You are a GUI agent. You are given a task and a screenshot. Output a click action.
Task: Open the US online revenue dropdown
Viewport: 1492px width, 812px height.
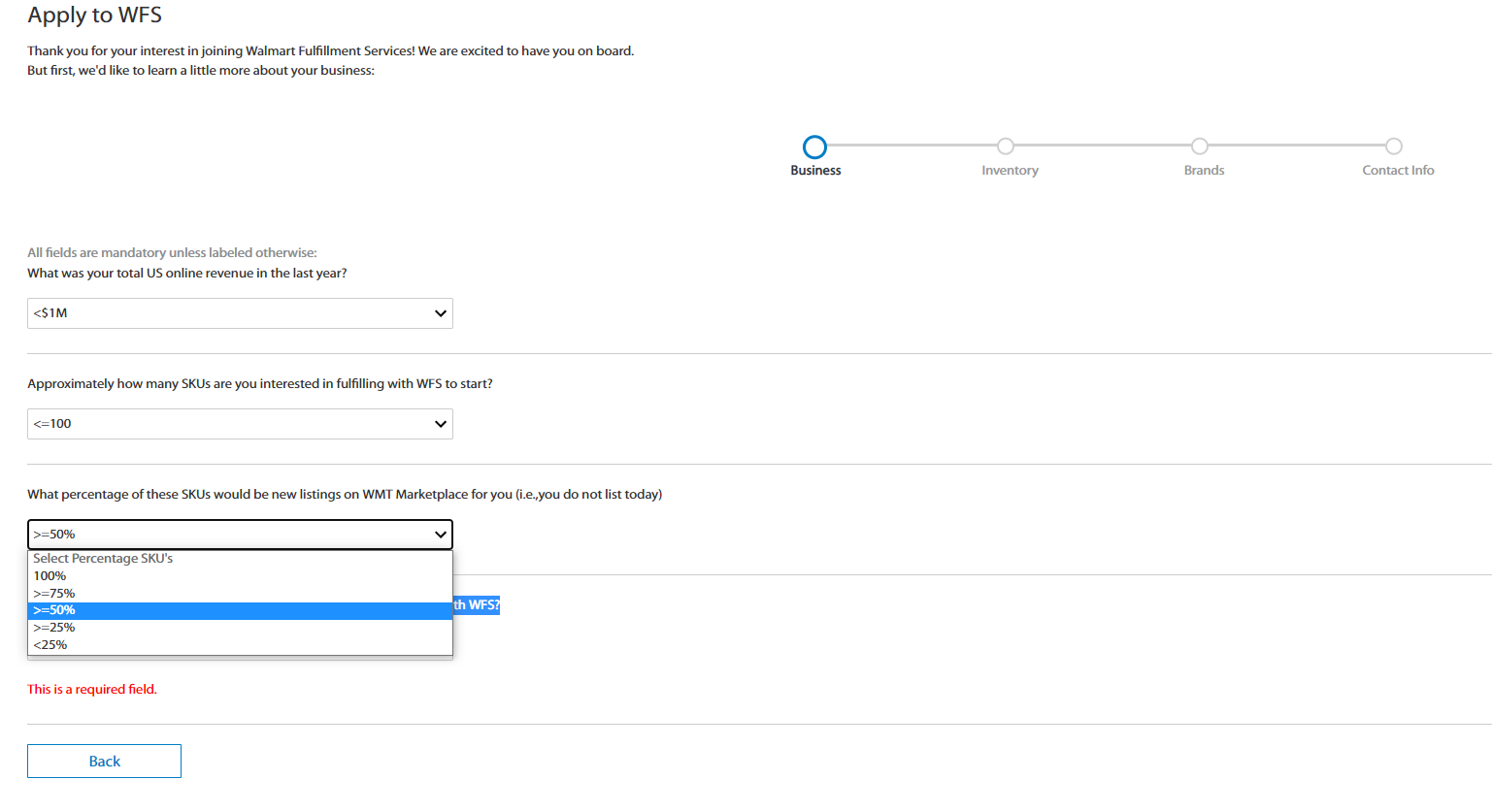[x=240, y=313]
